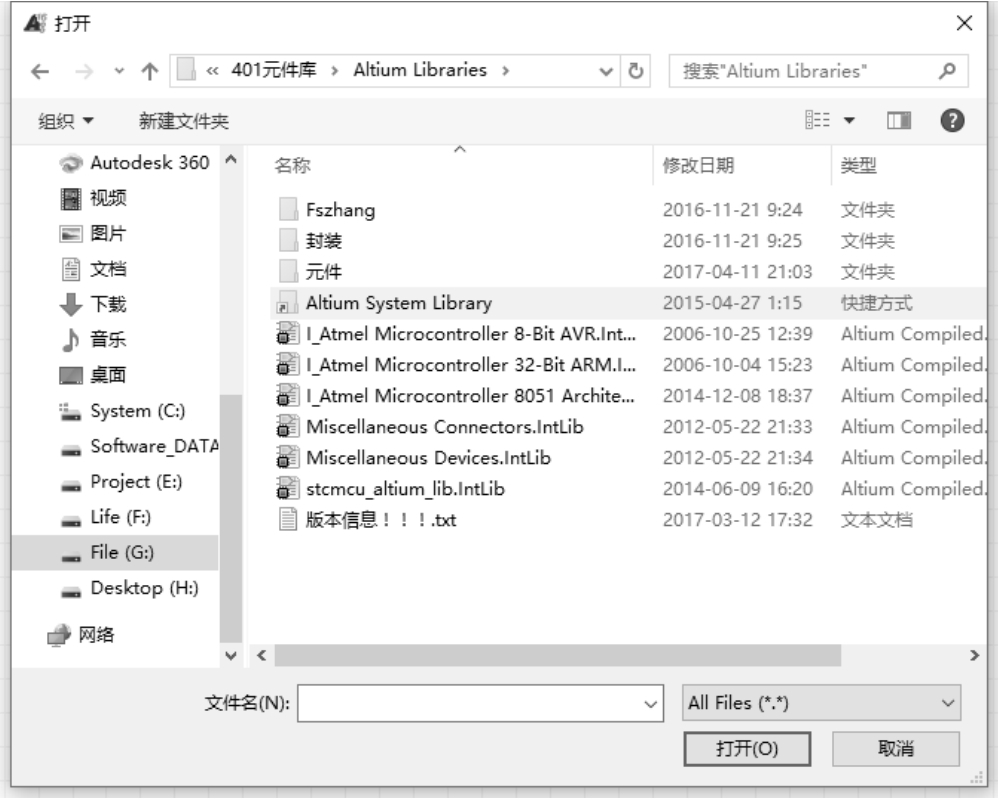Go back using the back arrow
This screenshot has width=998, height=799.
point(40,71)
